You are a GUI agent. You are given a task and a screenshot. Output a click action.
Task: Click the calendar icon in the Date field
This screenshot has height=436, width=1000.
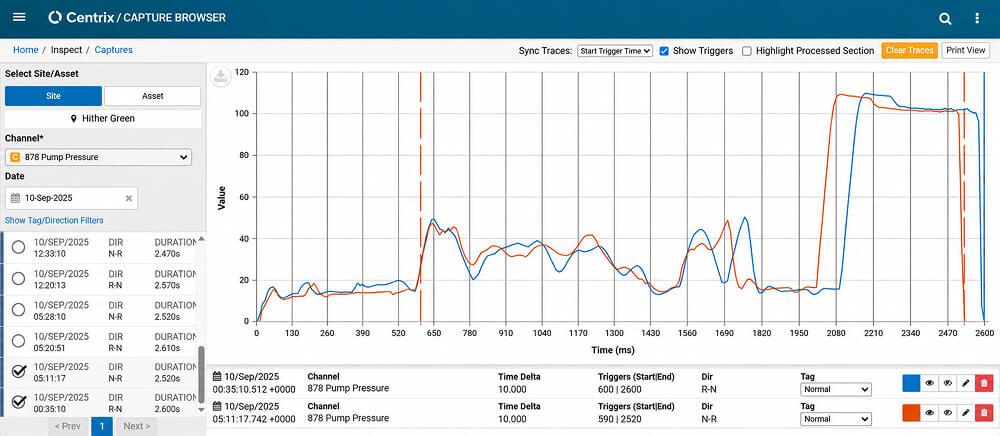(15, 198)
